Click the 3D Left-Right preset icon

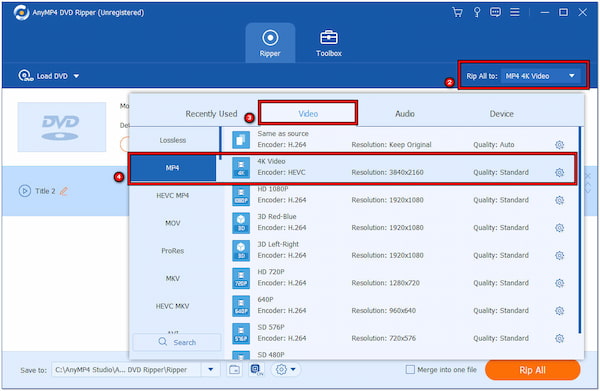[x=241, y=251]
